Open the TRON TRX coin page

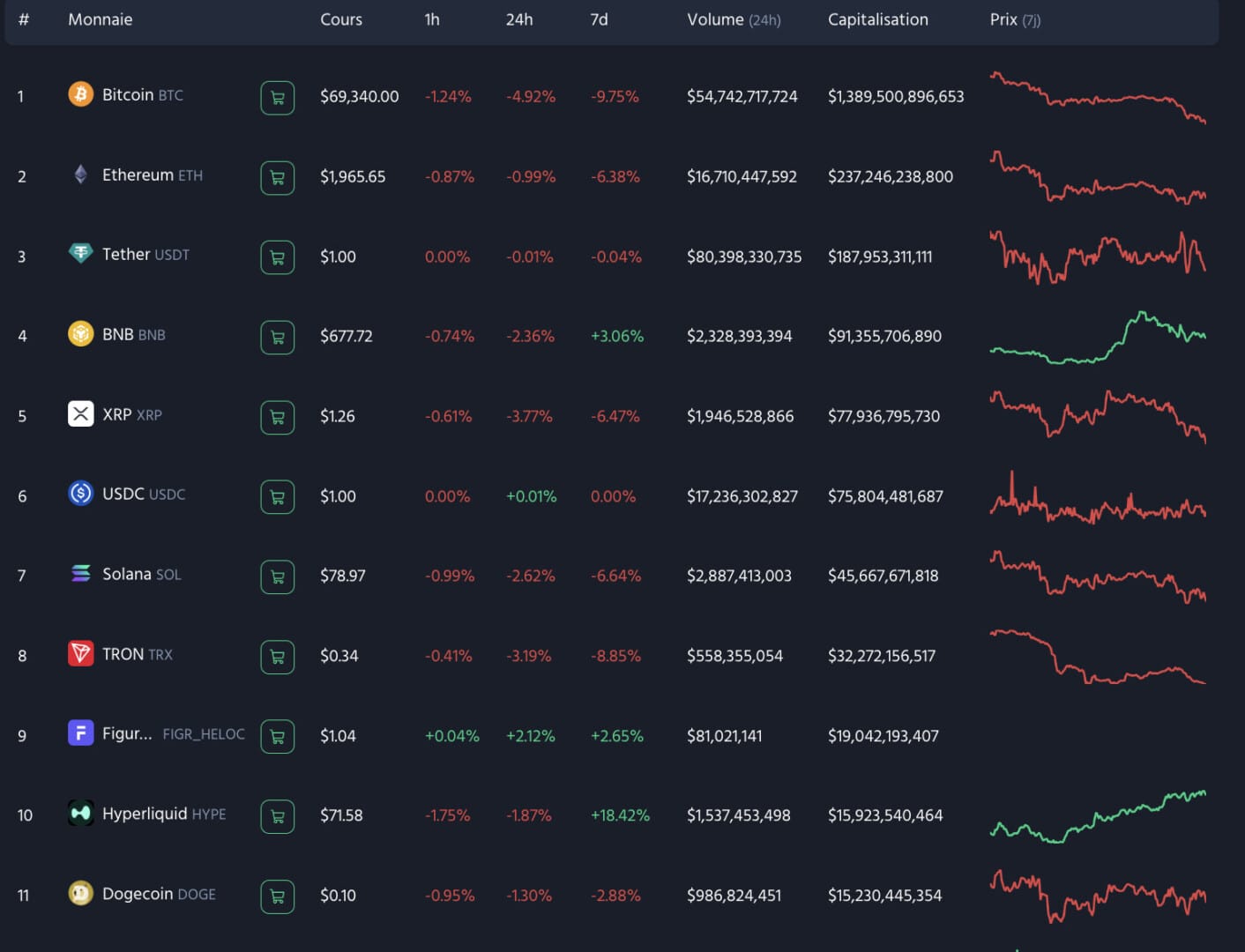point(138,654)
